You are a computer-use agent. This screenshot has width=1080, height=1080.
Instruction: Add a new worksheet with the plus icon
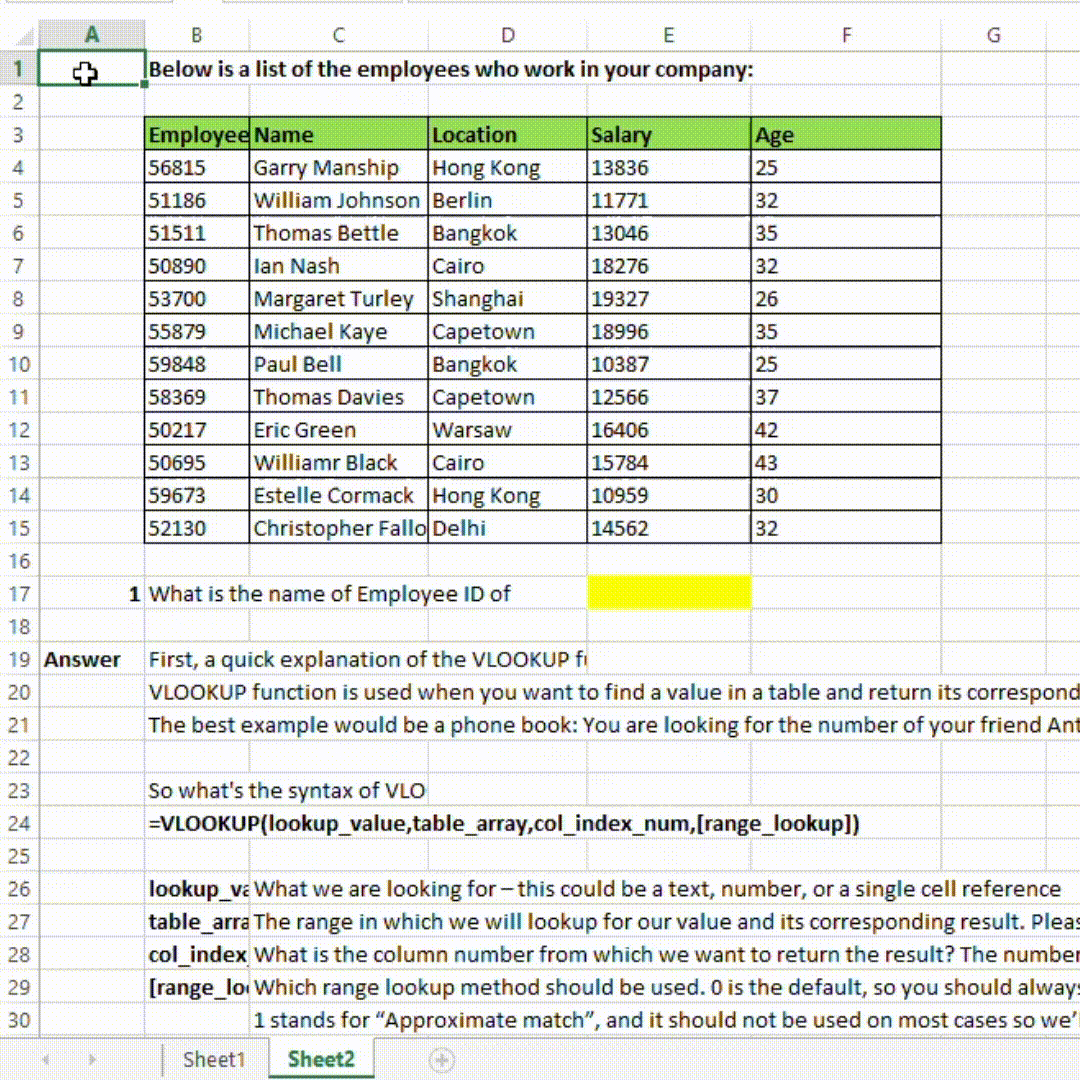(x=442, y=1060)
